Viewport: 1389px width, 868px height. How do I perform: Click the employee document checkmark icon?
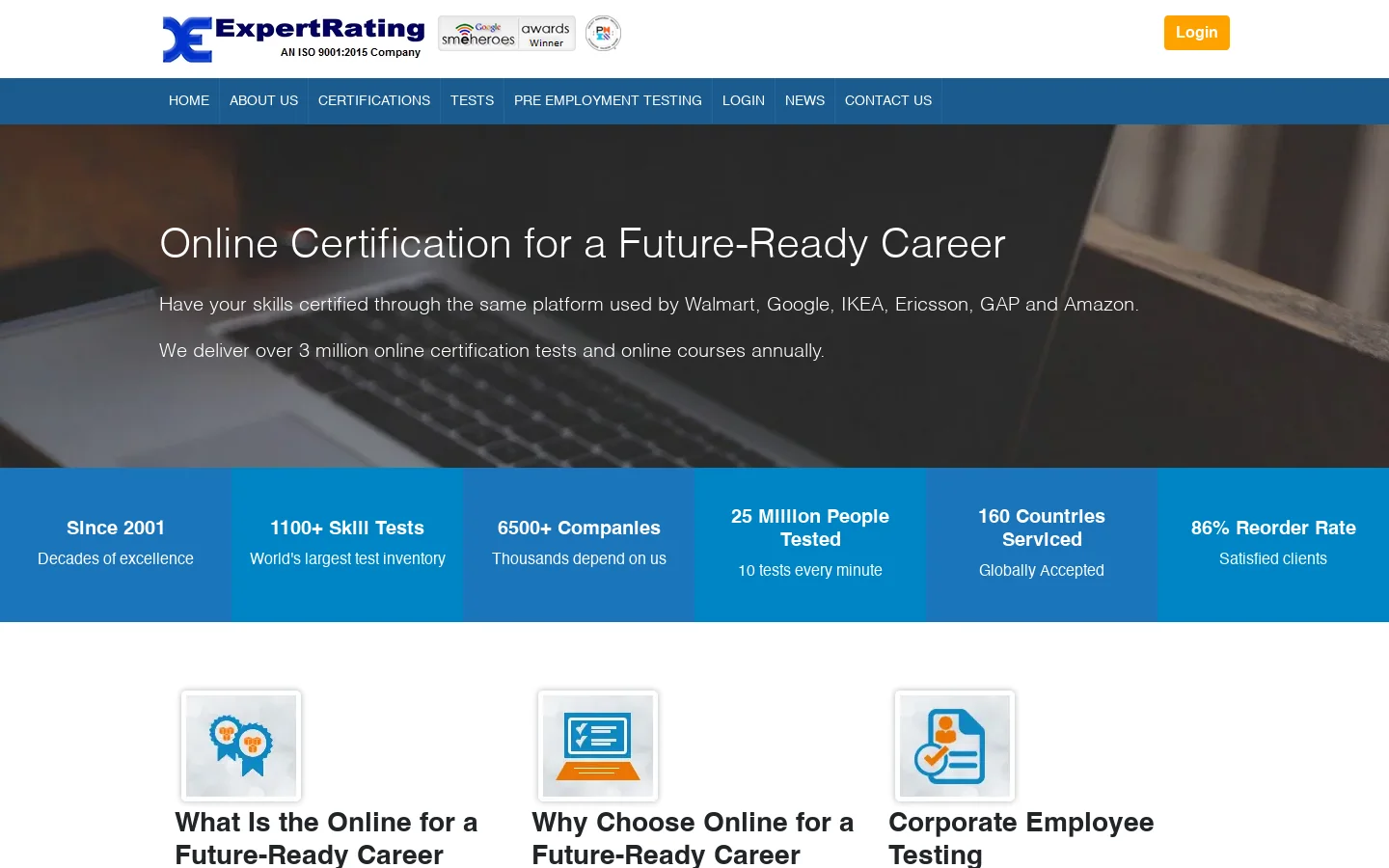pyautogui.click(x=955, y=746)
